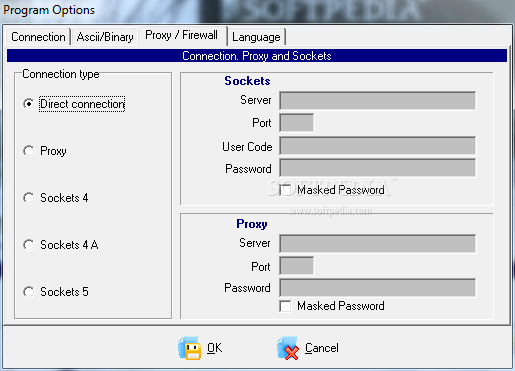Screen dimensions: 515x371
Task: Choose the Sockets 4 connection type
Action: (29, 198)
